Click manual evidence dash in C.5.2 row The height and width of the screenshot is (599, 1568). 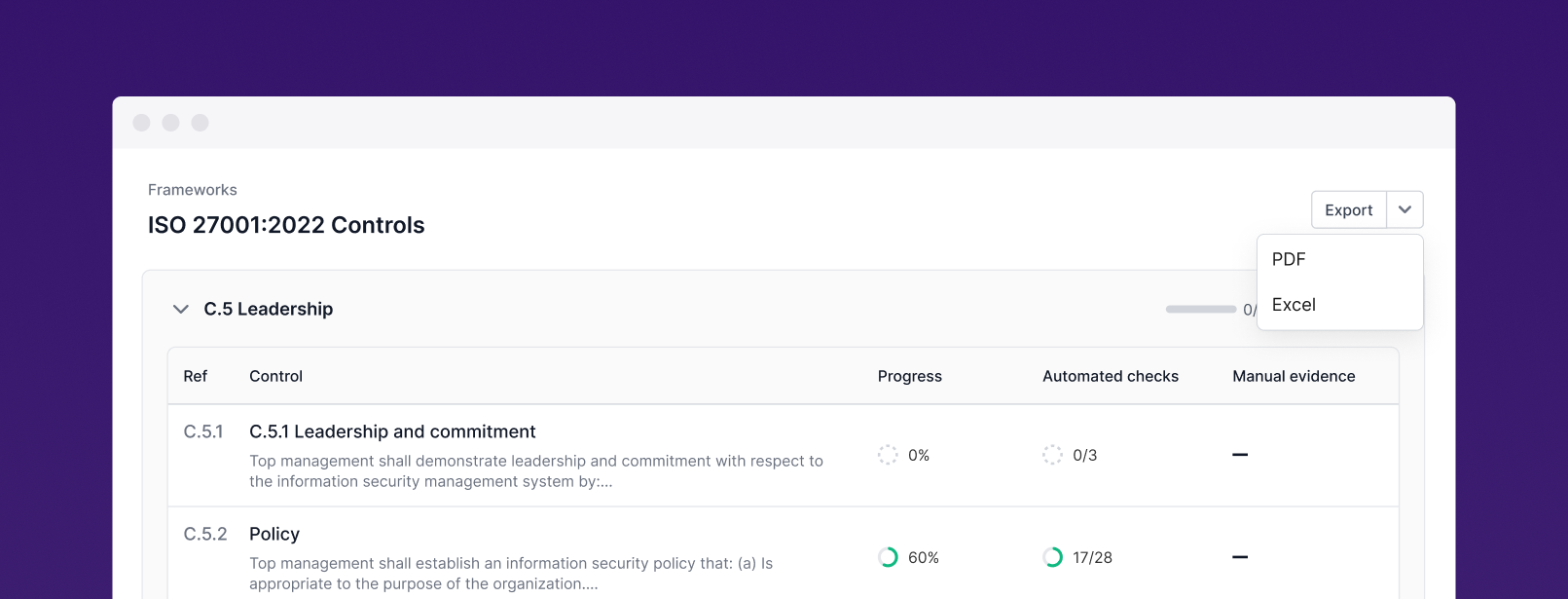(1240, 557)
